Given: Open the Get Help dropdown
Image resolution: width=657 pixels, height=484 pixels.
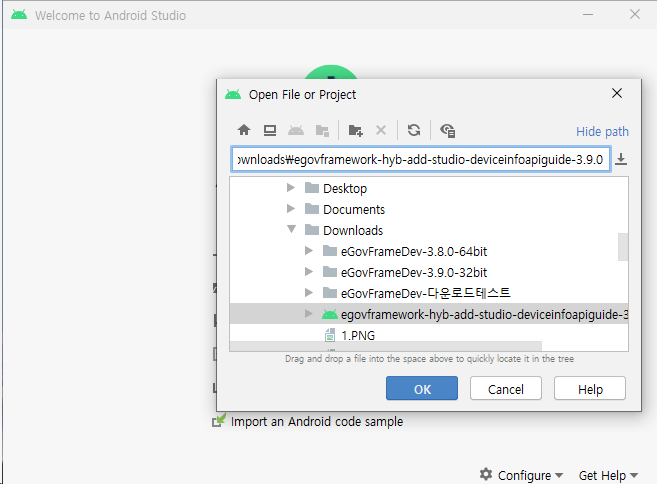Looking at the screenshot, I should (608, 475).
